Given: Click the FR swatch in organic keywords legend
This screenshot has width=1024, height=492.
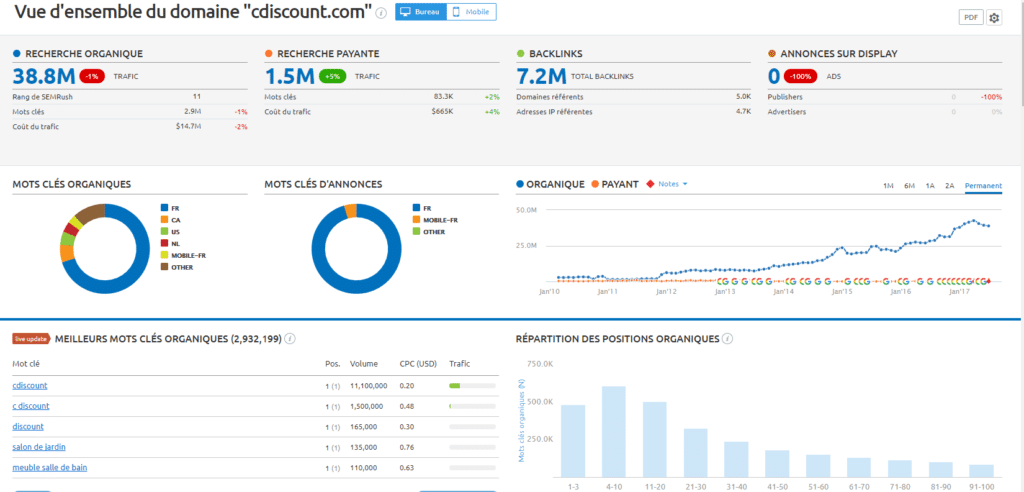Looking at the screenshot, I should click(x=164, y=208).
